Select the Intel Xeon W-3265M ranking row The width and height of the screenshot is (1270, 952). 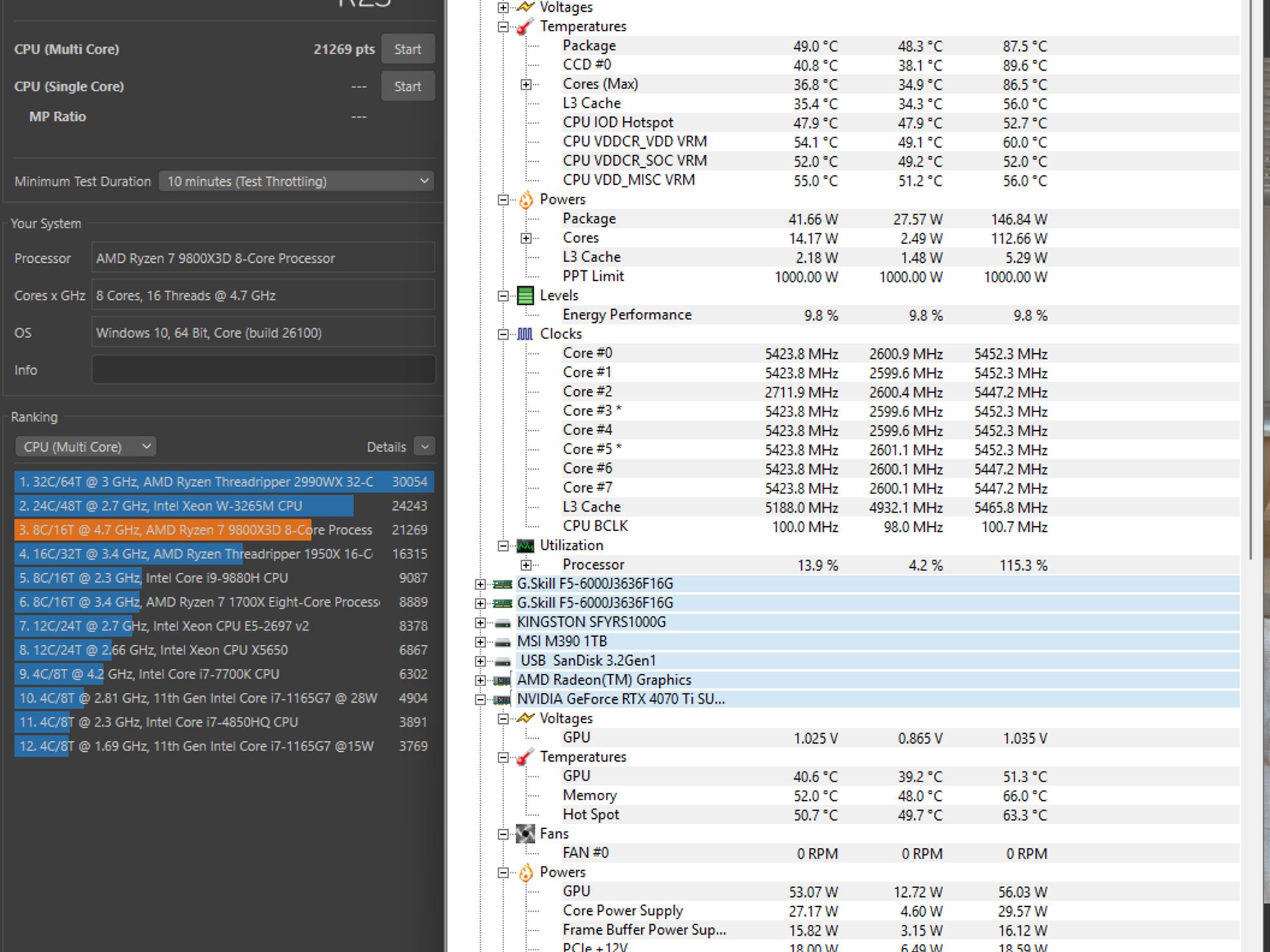[x=224, y=506]
